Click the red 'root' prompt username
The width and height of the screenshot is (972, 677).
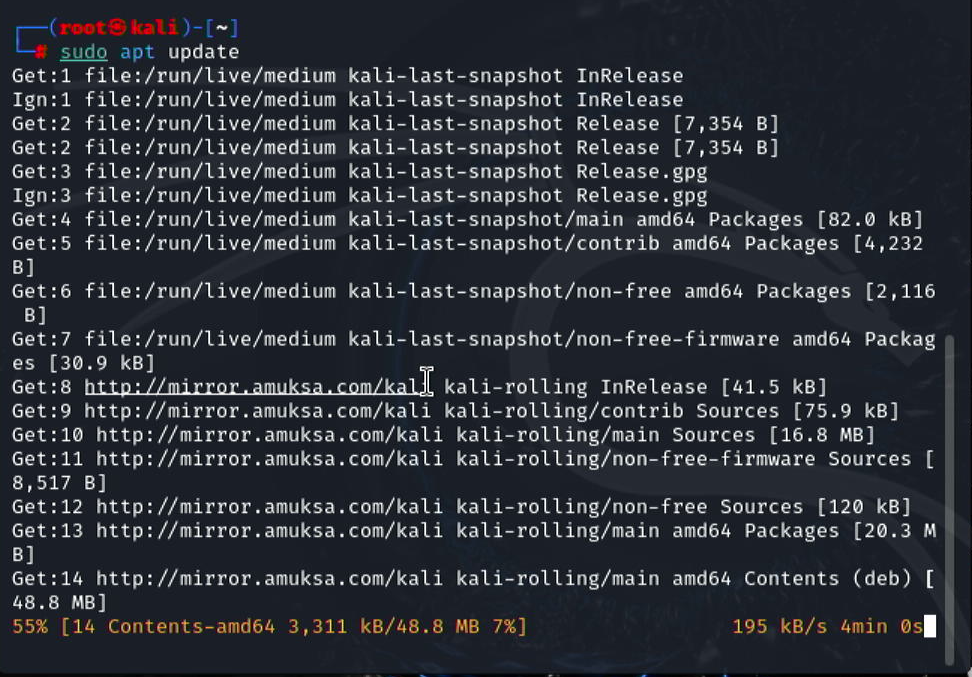click(x=84, y=27)
